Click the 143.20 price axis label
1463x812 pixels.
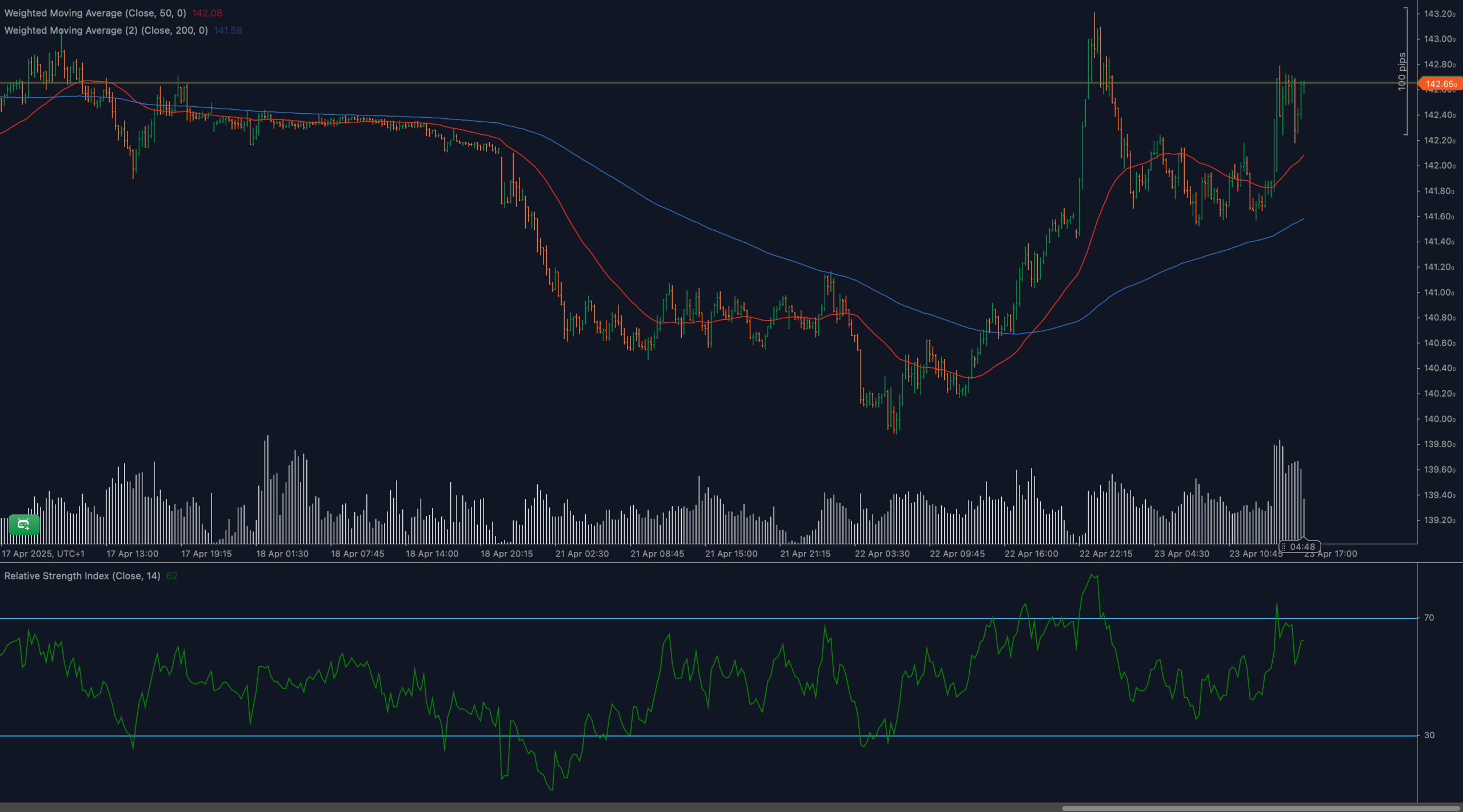[x=1440, y=14]
